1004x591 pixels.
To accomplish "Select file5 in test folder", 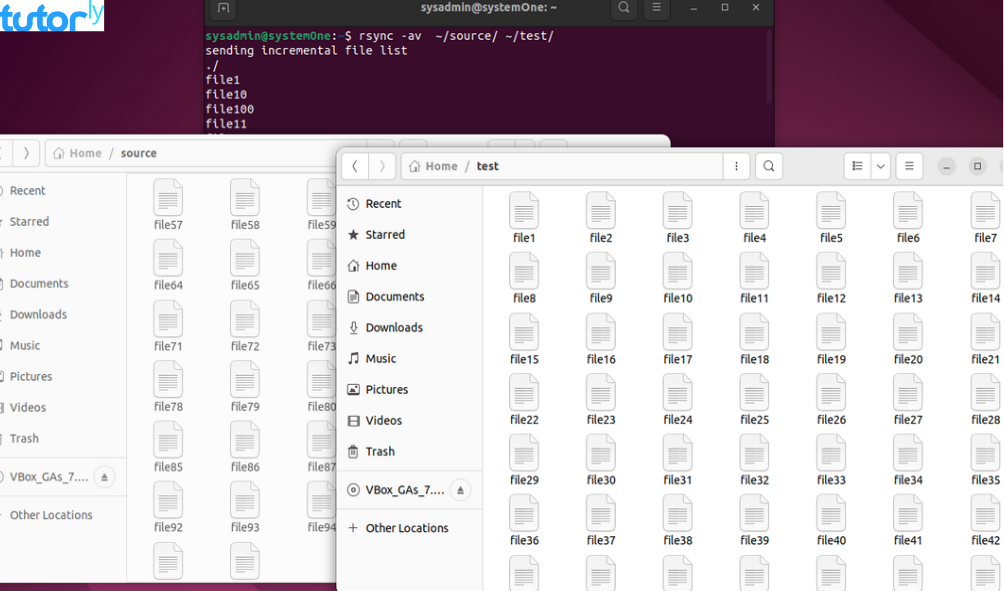I will pos(831,218).
